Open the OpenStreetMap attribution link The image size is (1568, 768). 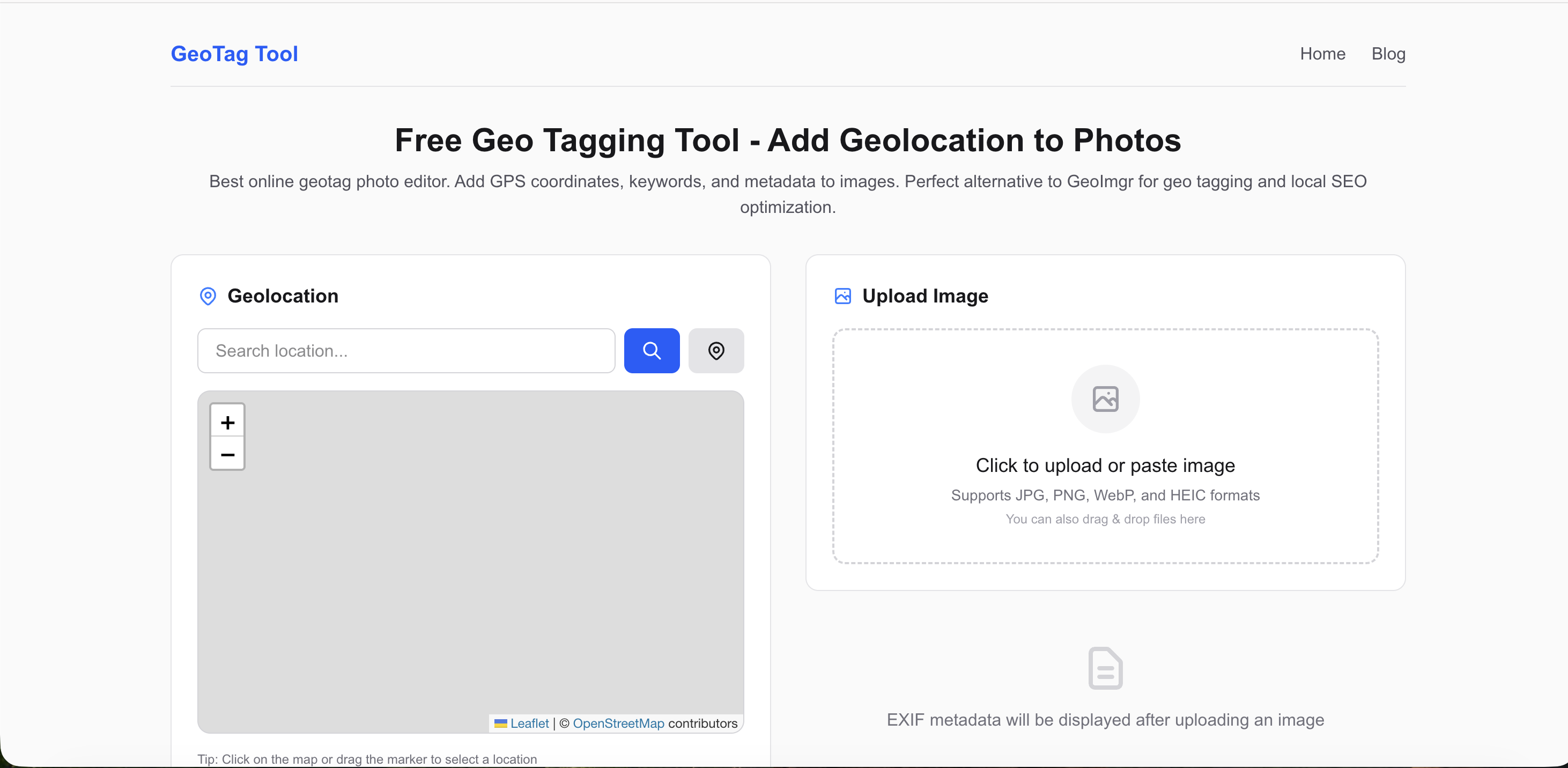click(618, 723)
